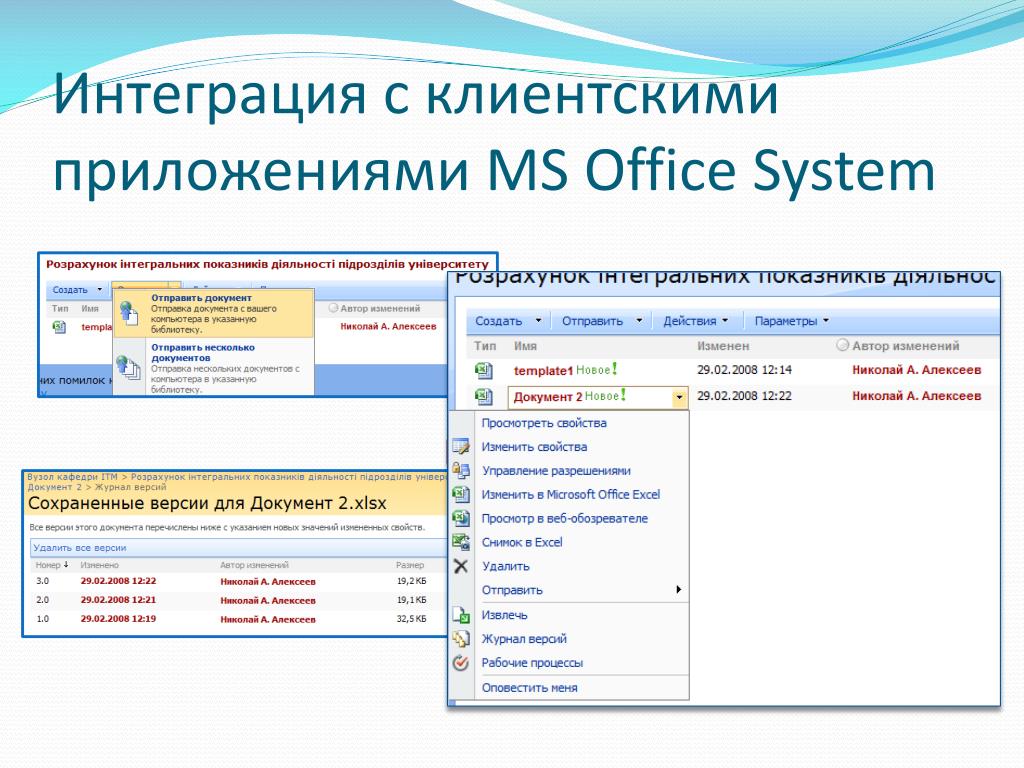Click the Управление разрешениями permissions icon

[x=461, y=470]
